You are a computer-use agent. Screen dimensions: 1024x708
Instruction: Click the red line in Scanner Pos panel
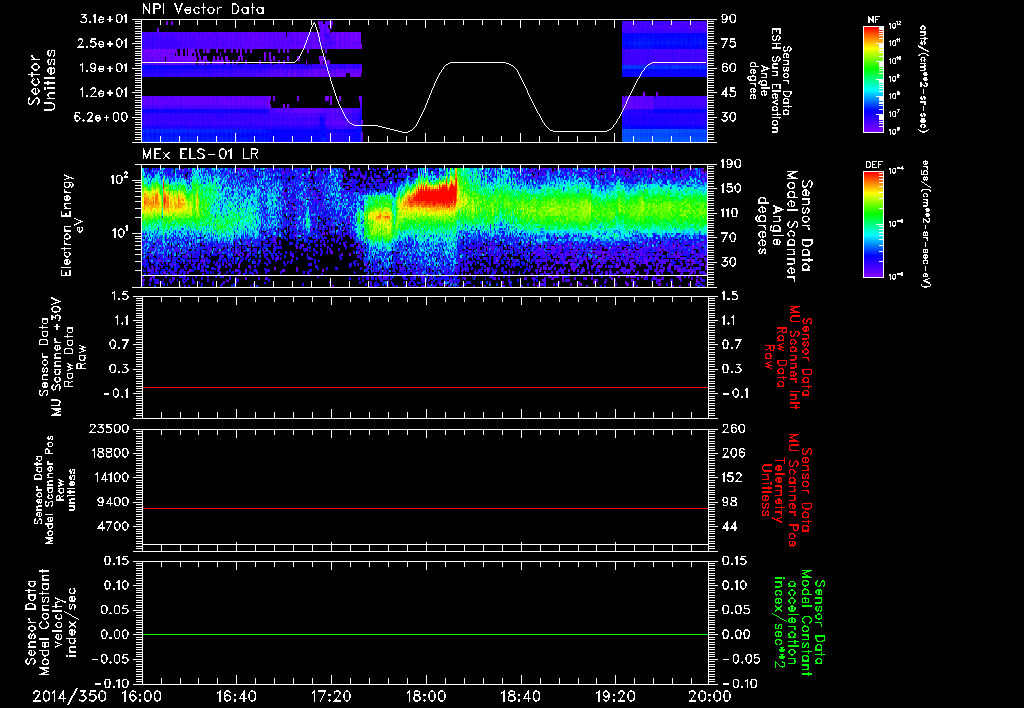[424, 508]
